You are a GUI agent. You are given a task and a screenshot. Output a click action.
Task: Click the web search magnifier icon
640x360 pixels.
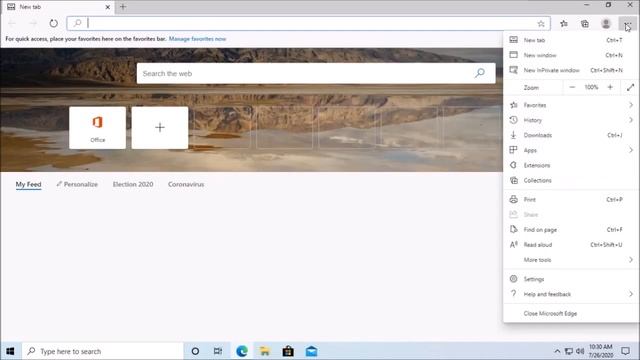(480, 73)
